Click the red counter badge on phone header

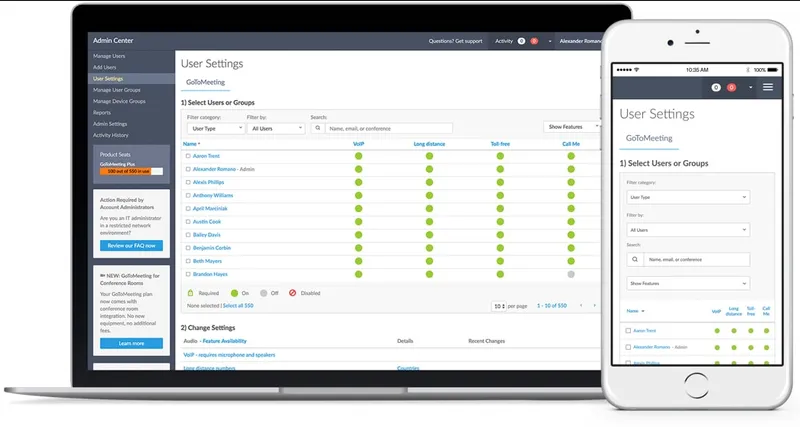(x=731, y=87)
